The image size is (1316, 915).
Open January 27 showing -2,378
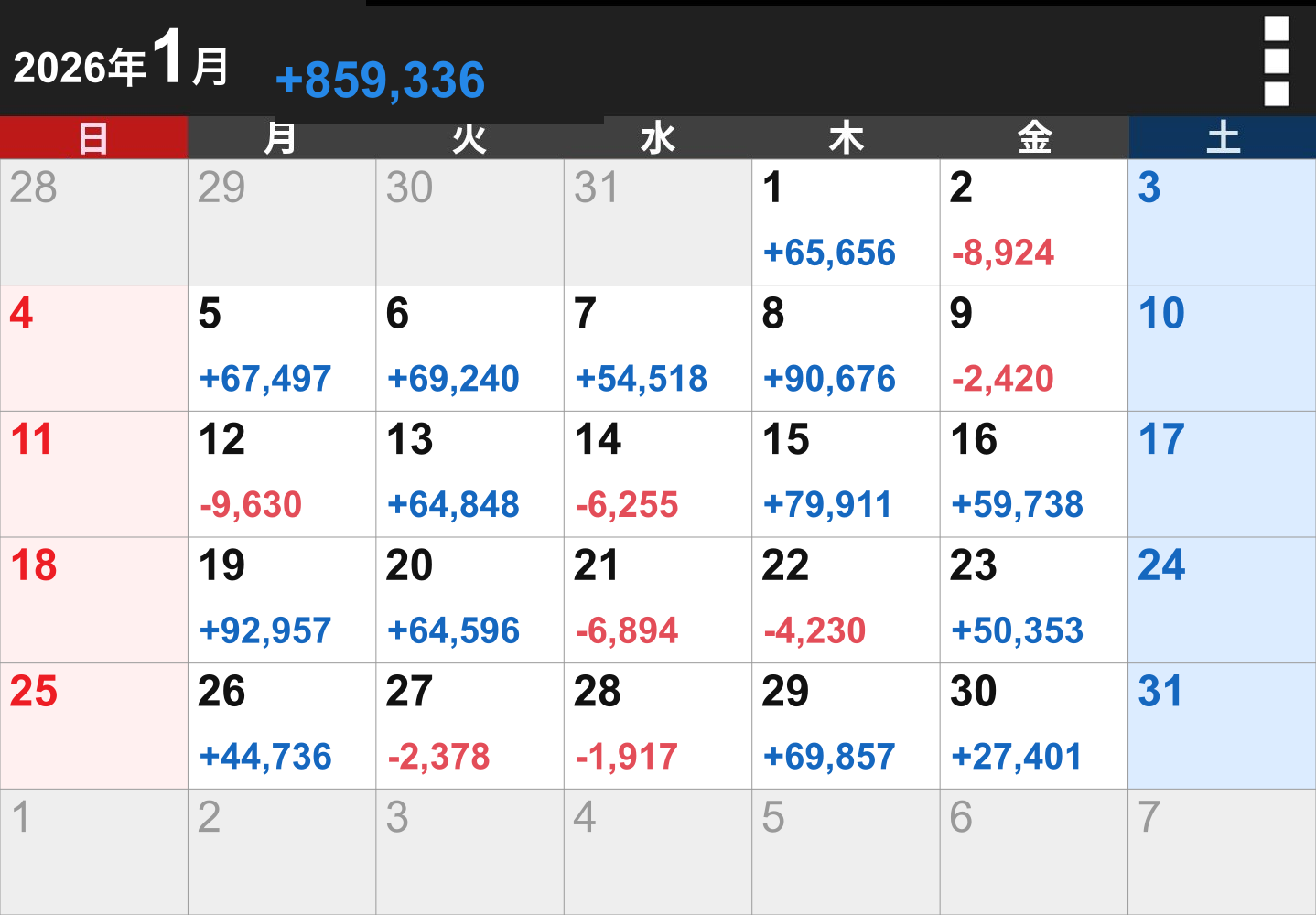coord(469,726)
